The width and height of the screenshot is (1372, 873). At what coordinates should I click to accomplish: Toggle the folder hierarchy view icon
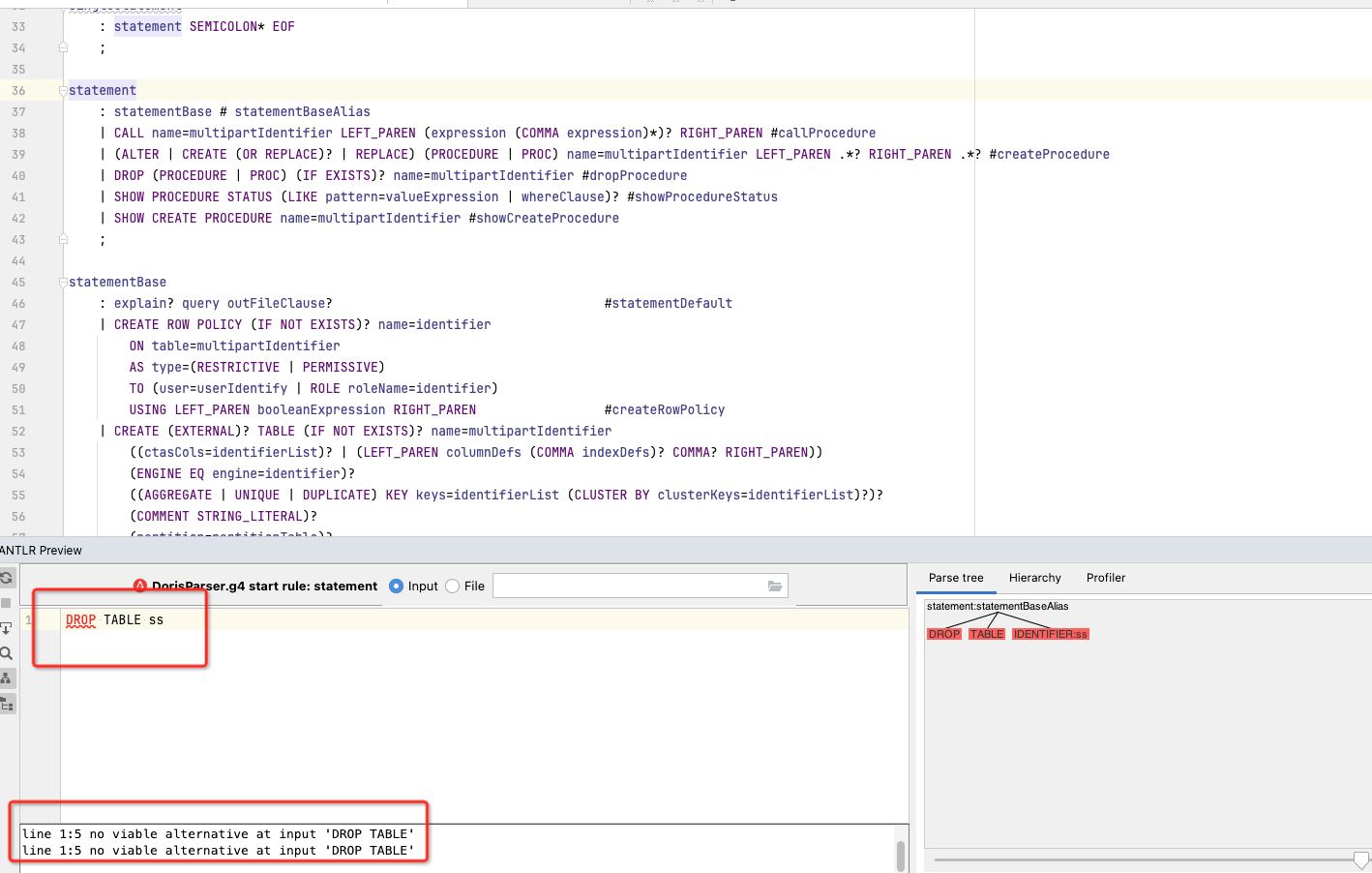[x=6, y=704]
